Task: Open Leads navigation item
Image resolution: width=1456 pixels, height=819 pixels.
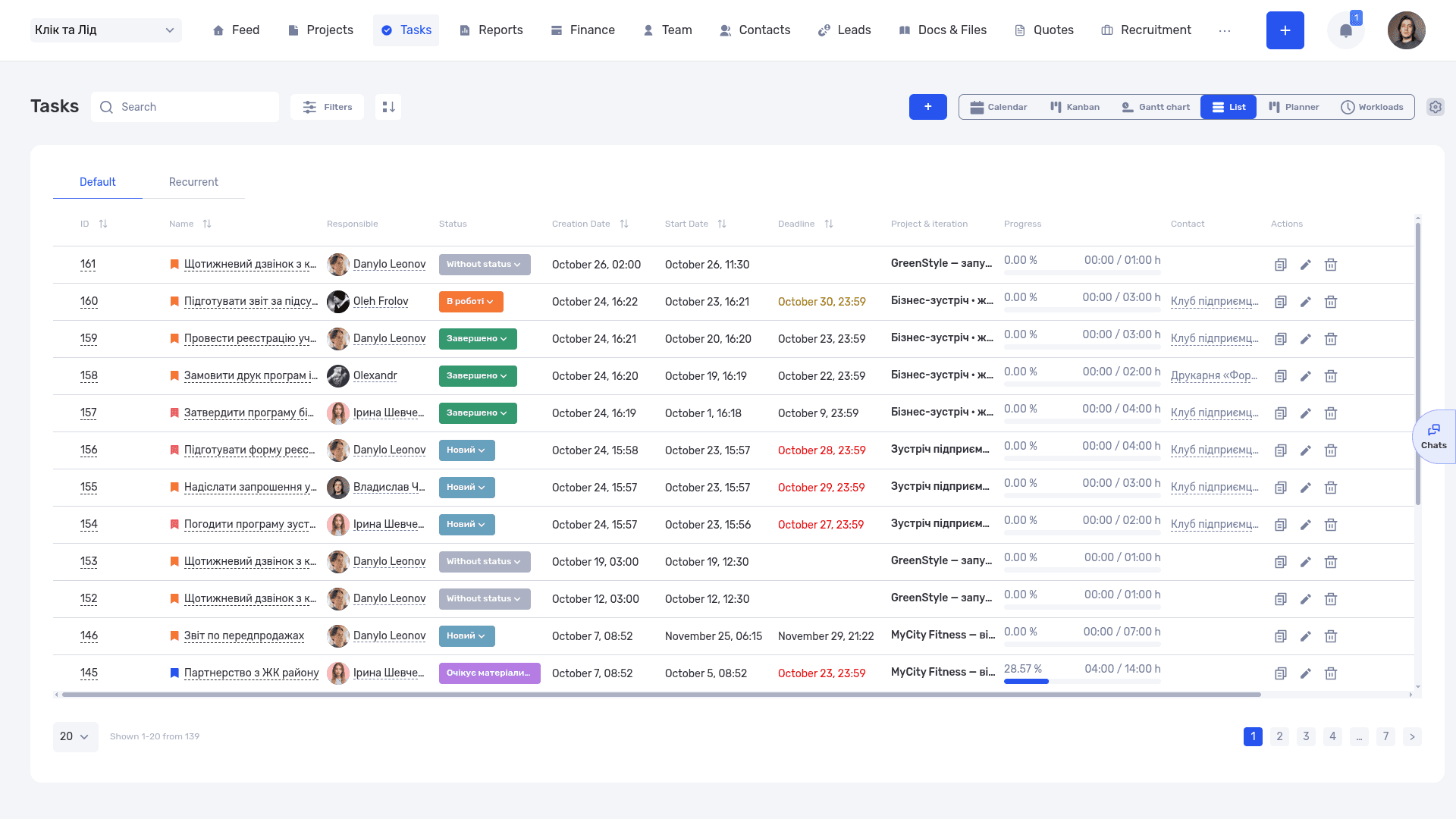Action: tap(844, 30)
